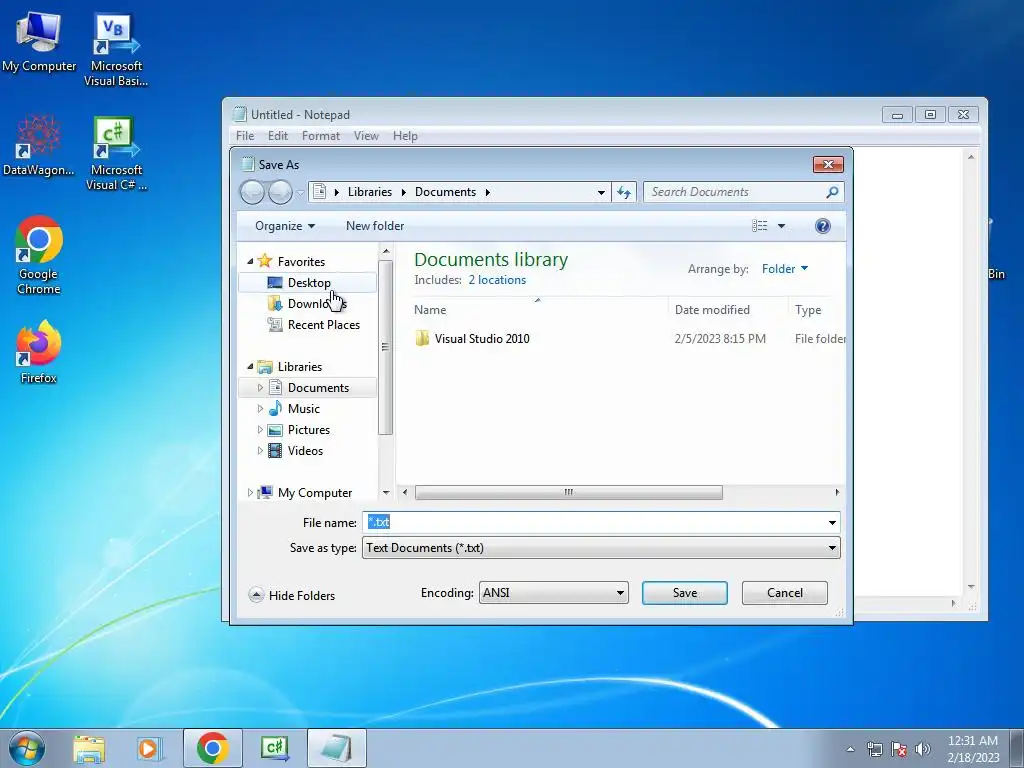1024x768 pixels.
Task: Open the recent pages dropdown beside navigation arrows
Action: pos(300,193)
